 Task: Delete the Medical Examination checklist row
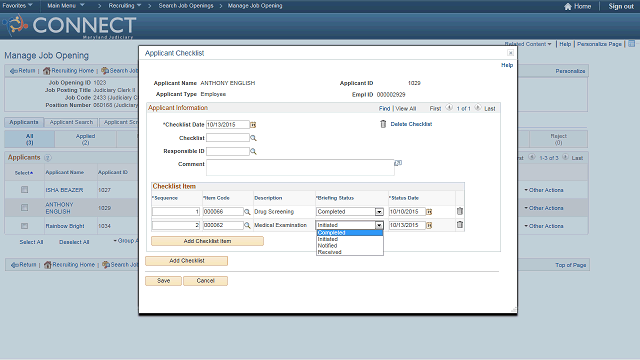point(460,224)
